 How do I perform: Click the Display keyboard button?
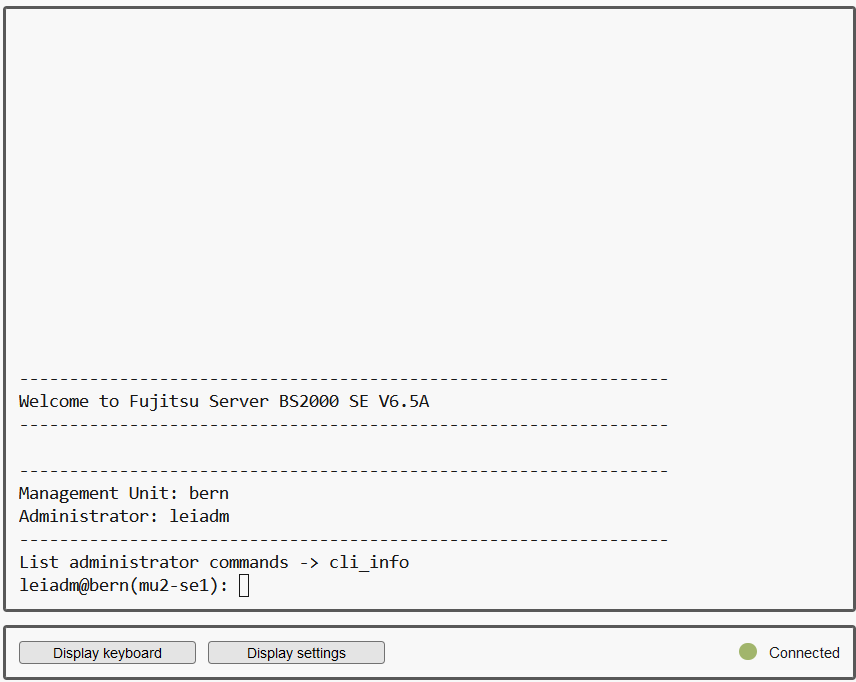pos(107,653)
